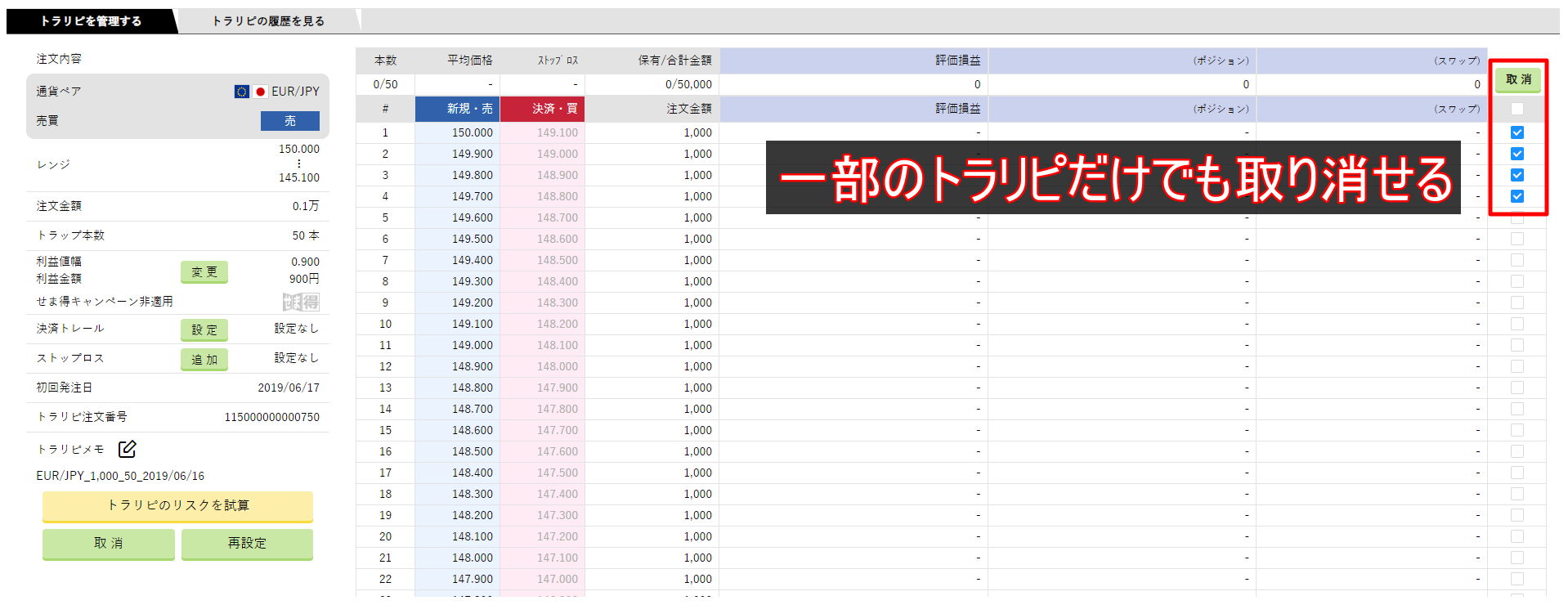Click new-sell price 149.400 in row 7
The image size is (1568, 614).
click(x=473, y=260)
